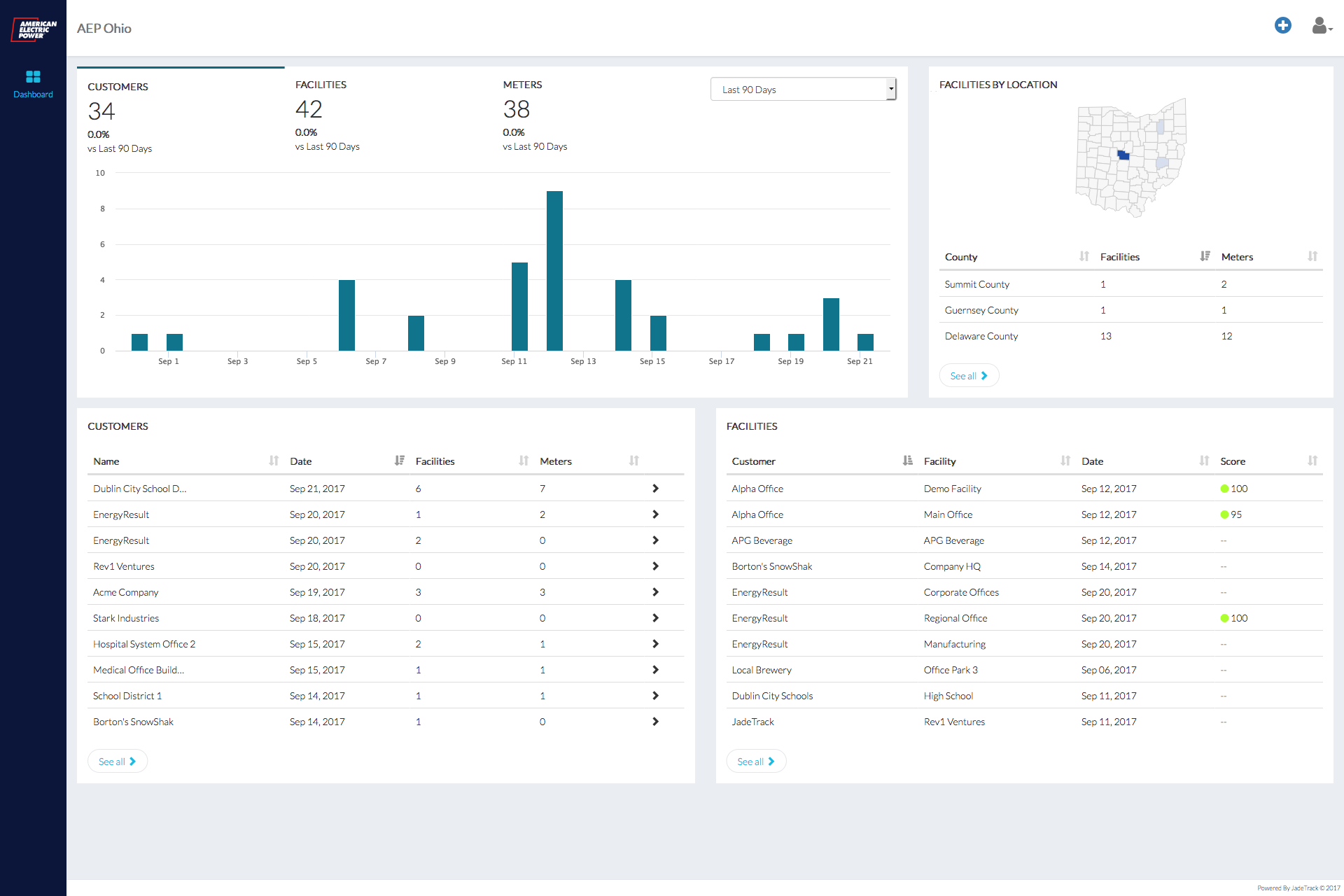Click See all in Facilities by Location

click(x=967, y=375)
